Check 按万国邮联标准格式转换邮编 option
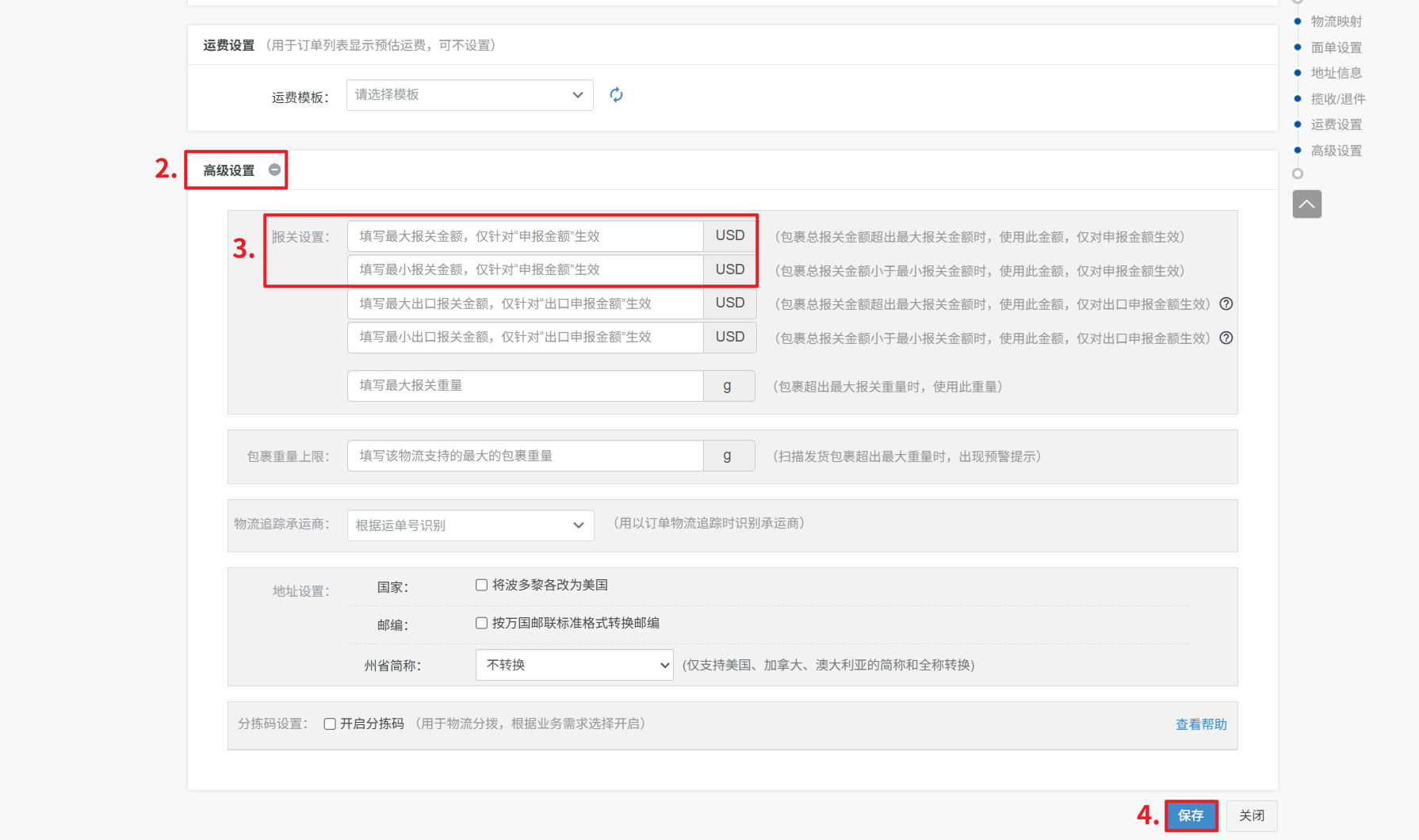This screenshot has height=840, width=1419. coord(481,623)
